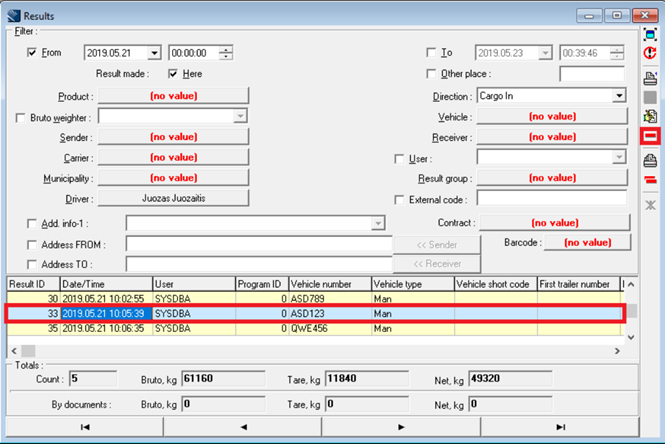Click the To time spinner arrows
Viewport: 665px width, 444px height.
pyautogui.click(x=617, y=53)
